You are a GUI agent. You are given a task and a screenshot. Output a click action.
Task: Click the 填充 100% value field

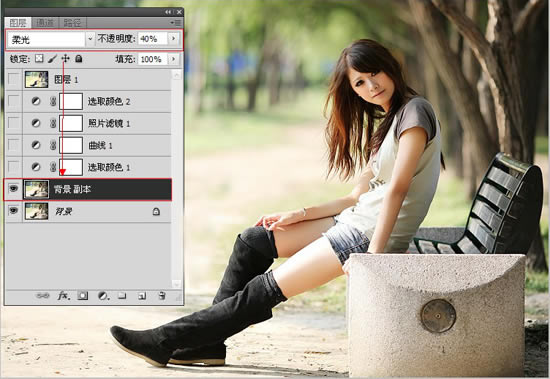pyautogui.click(x=153, y=59)
